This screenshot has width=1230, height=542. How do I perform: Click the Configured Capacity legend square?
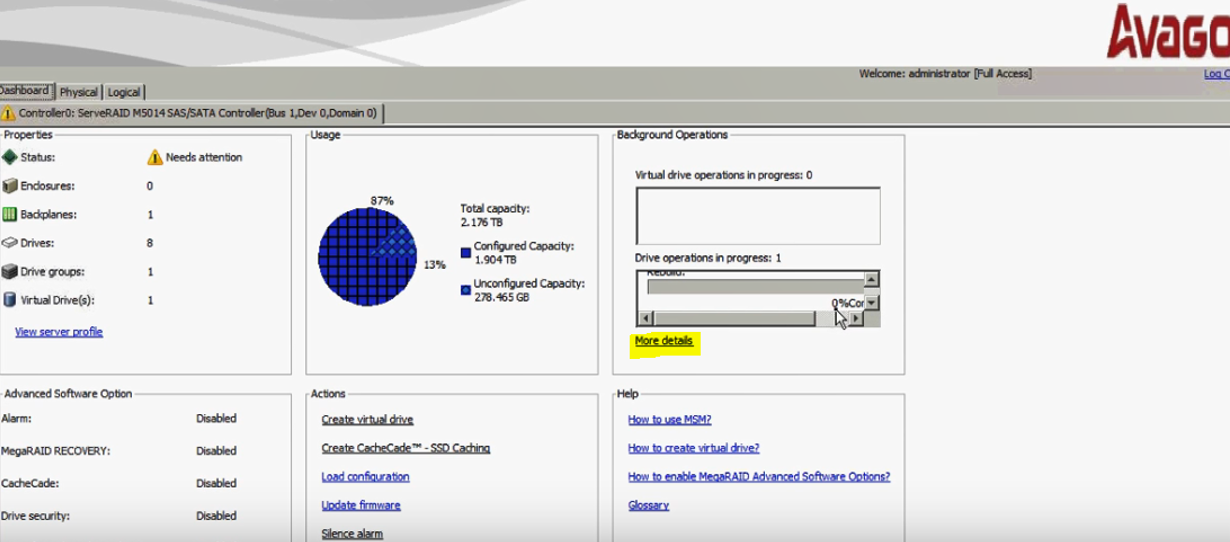coord(466,253)
